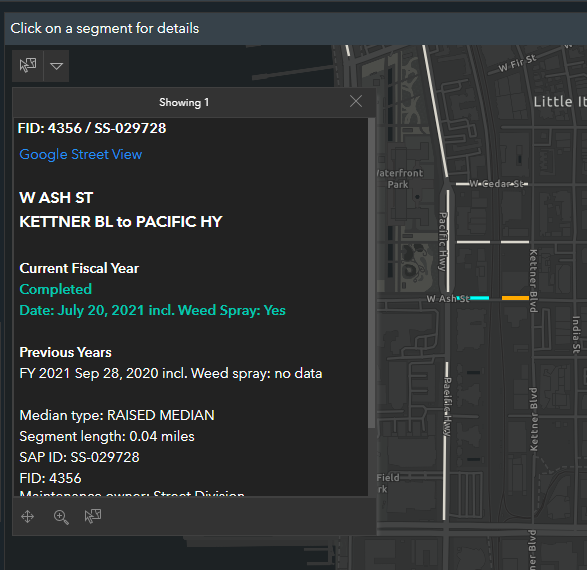Click the Waterfront Park map label

pos(399,179)
